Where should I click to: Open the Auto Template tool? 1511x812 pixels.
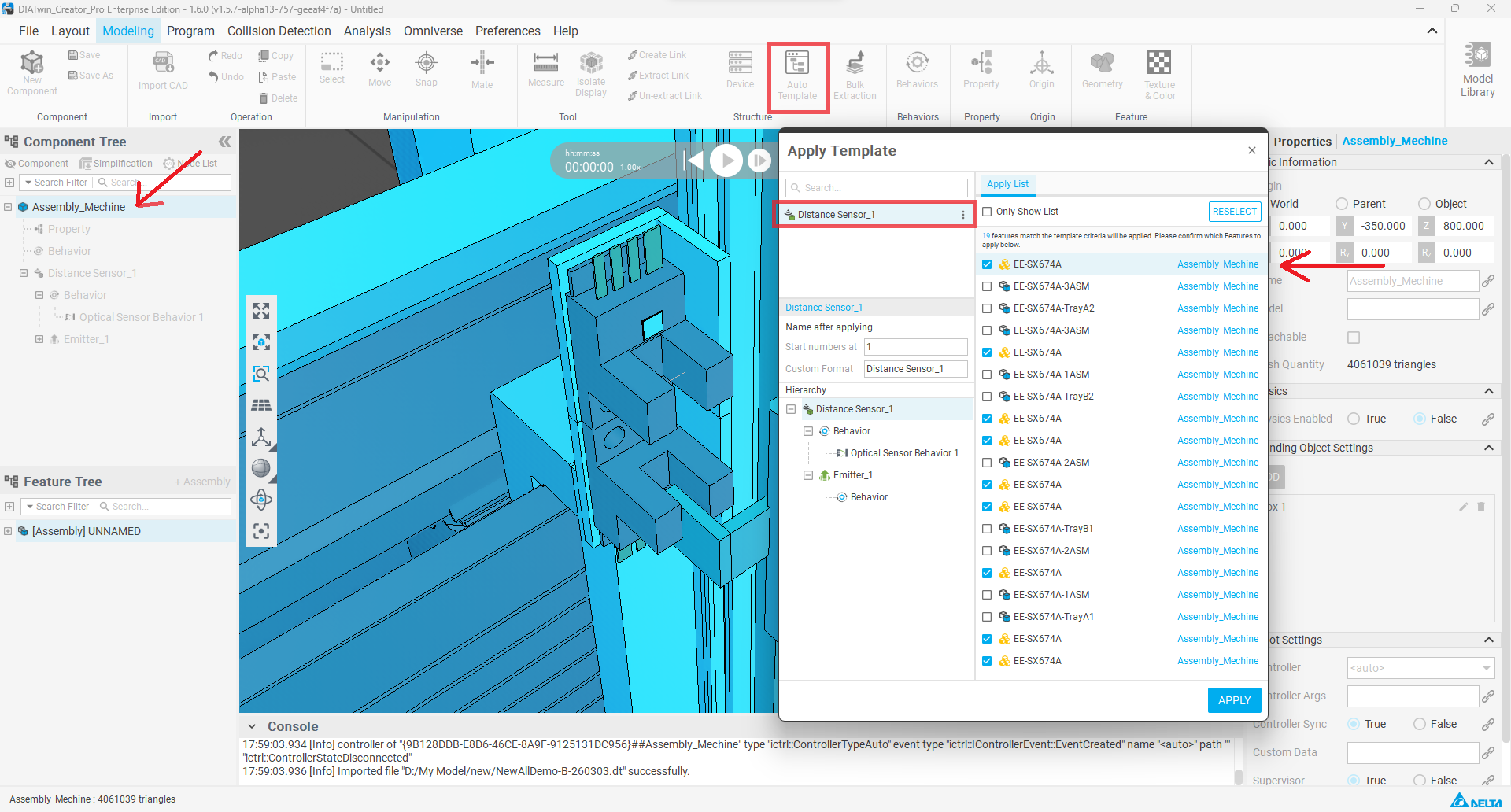click(797, 76)
